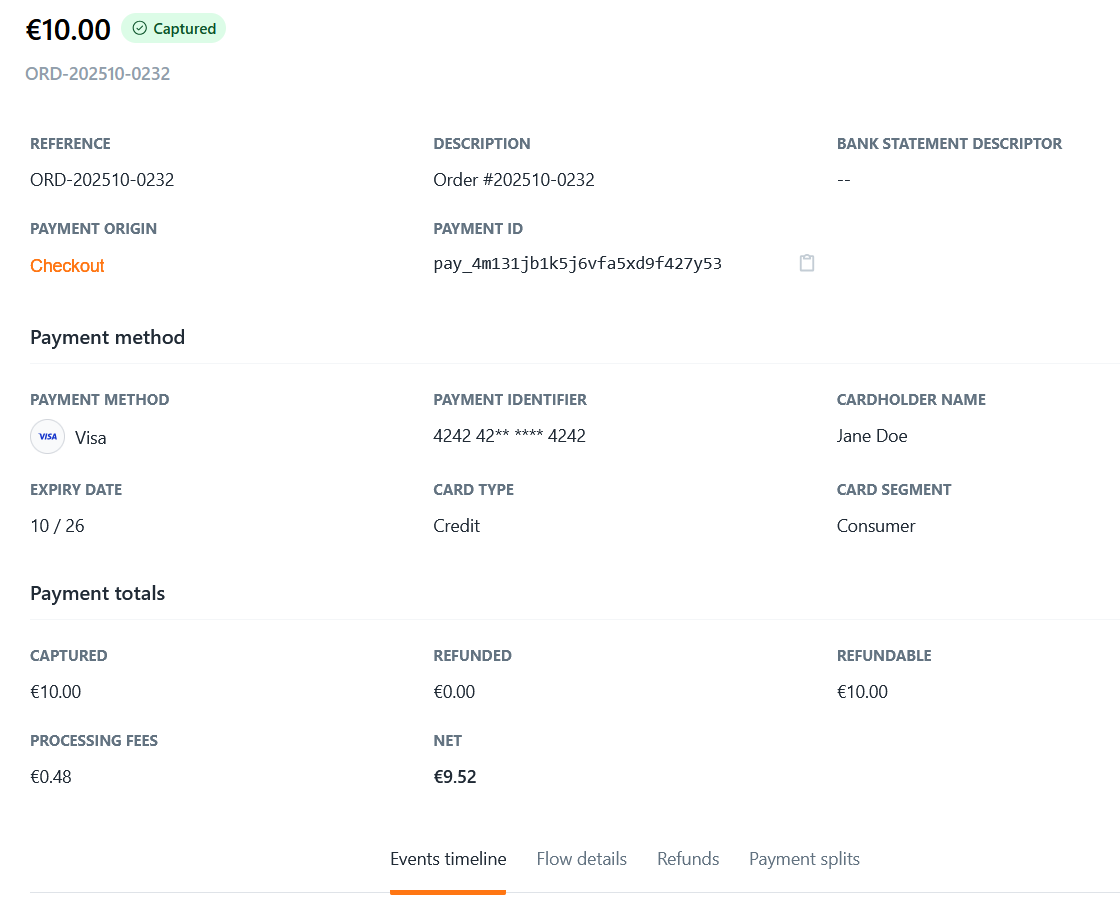Image resolution: width=1120 pixels, height=912 pixels.
Task: Select the Processing fees value €0.48
Action: (51, 776)
